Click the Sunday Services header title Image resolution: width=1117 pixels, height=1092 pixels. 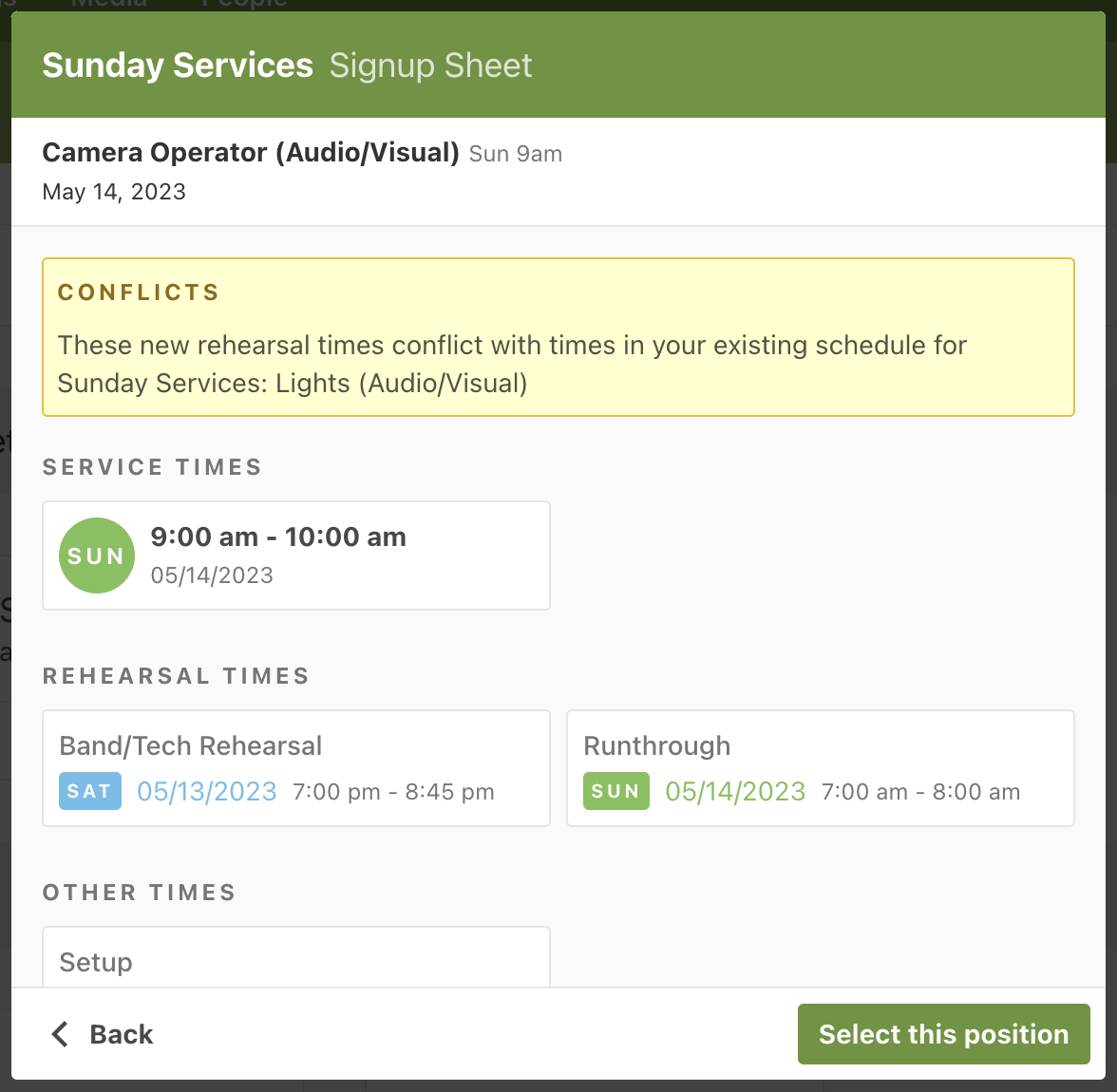pos(178,66)
